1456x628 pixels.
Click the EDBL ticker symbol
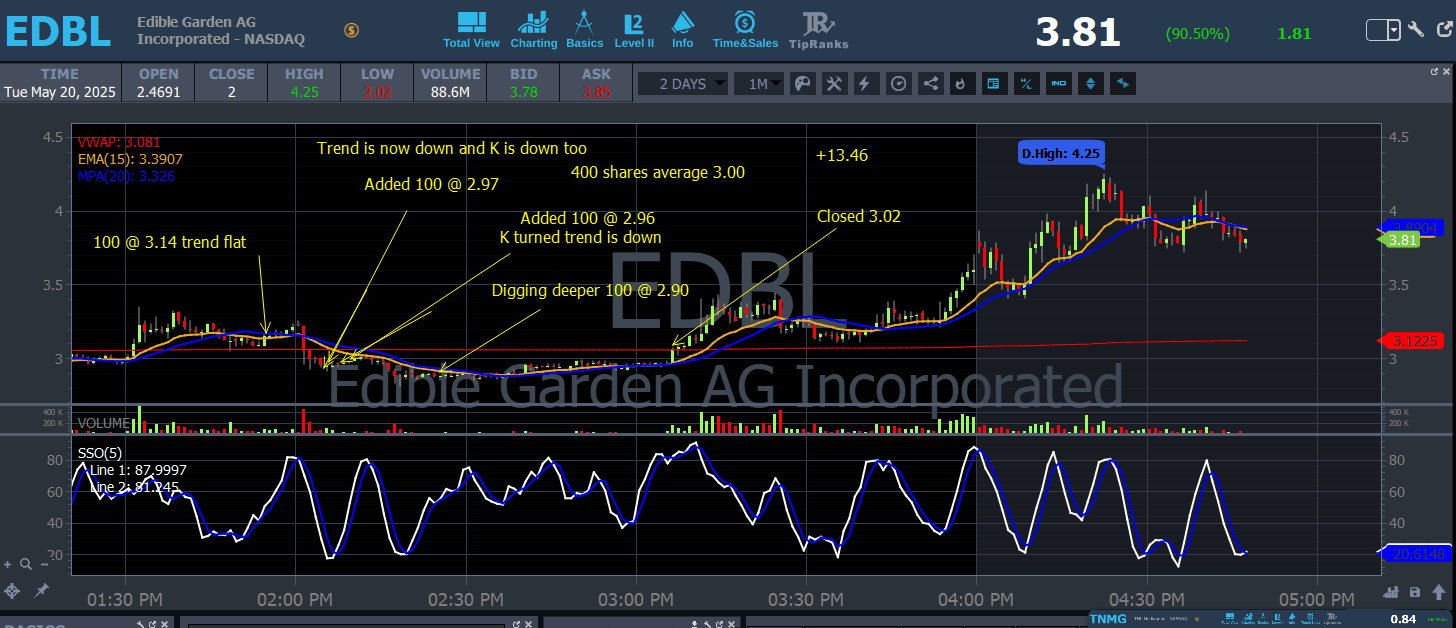click(x=58, y=31)
